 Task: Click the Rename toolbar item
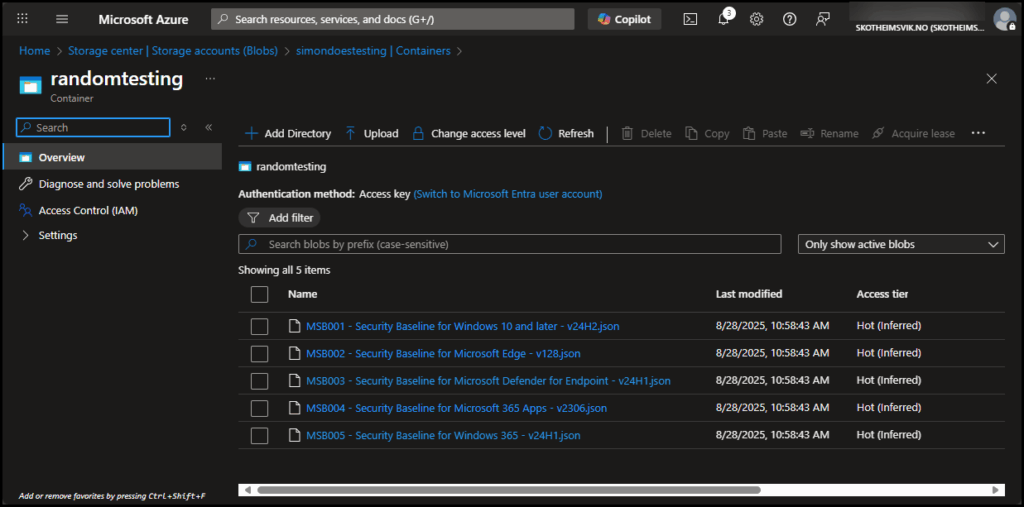[x=829, y=133]
